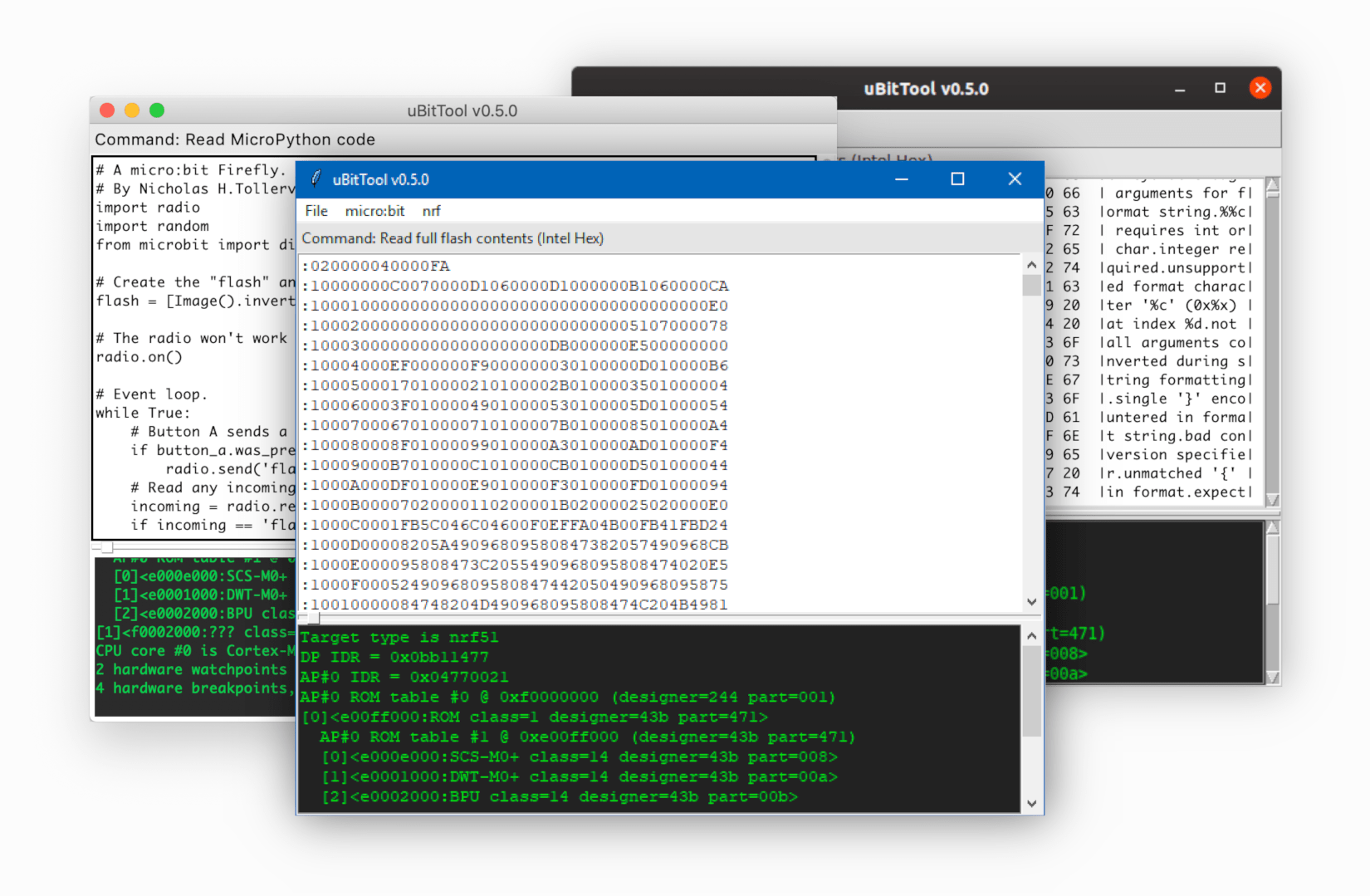Image resolution: width=1370 pixels, height=896 pixels.
Task: Close the Ubuntu uBitTool window with orange button
Action: tap(1260, 88)
